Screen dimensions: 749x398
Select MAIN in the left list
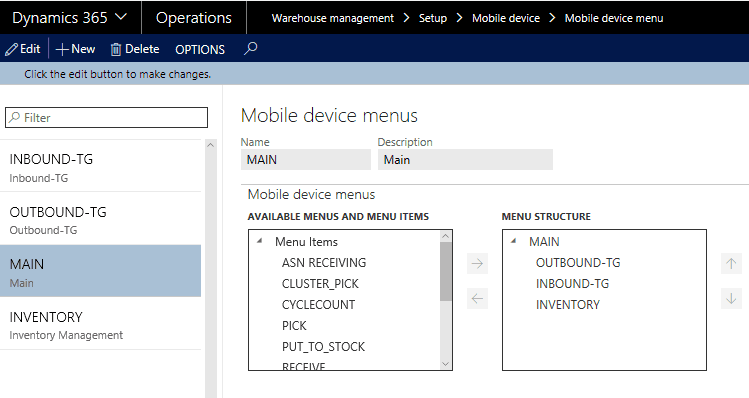point(100,271)
